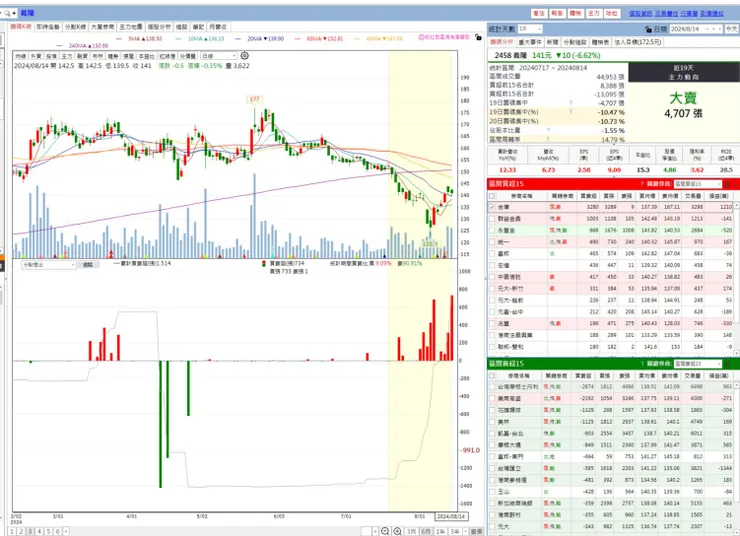Click the 20MA blue line legend swatch
This screenshot has height=536, width=740.
[x=238, y=39]
